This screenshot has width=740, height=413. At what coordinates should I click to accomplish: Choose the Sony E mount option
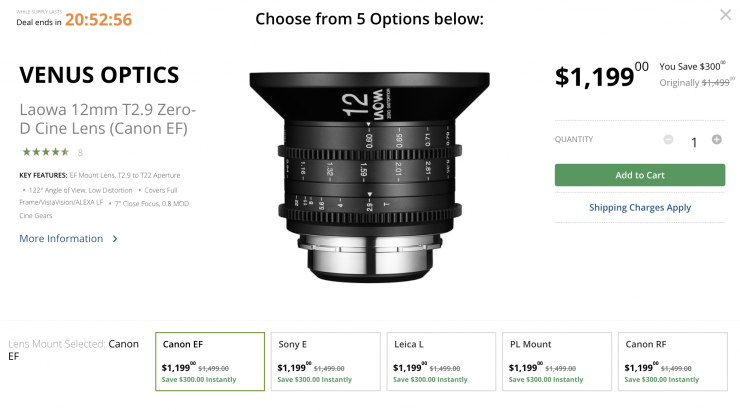point(325,360)
